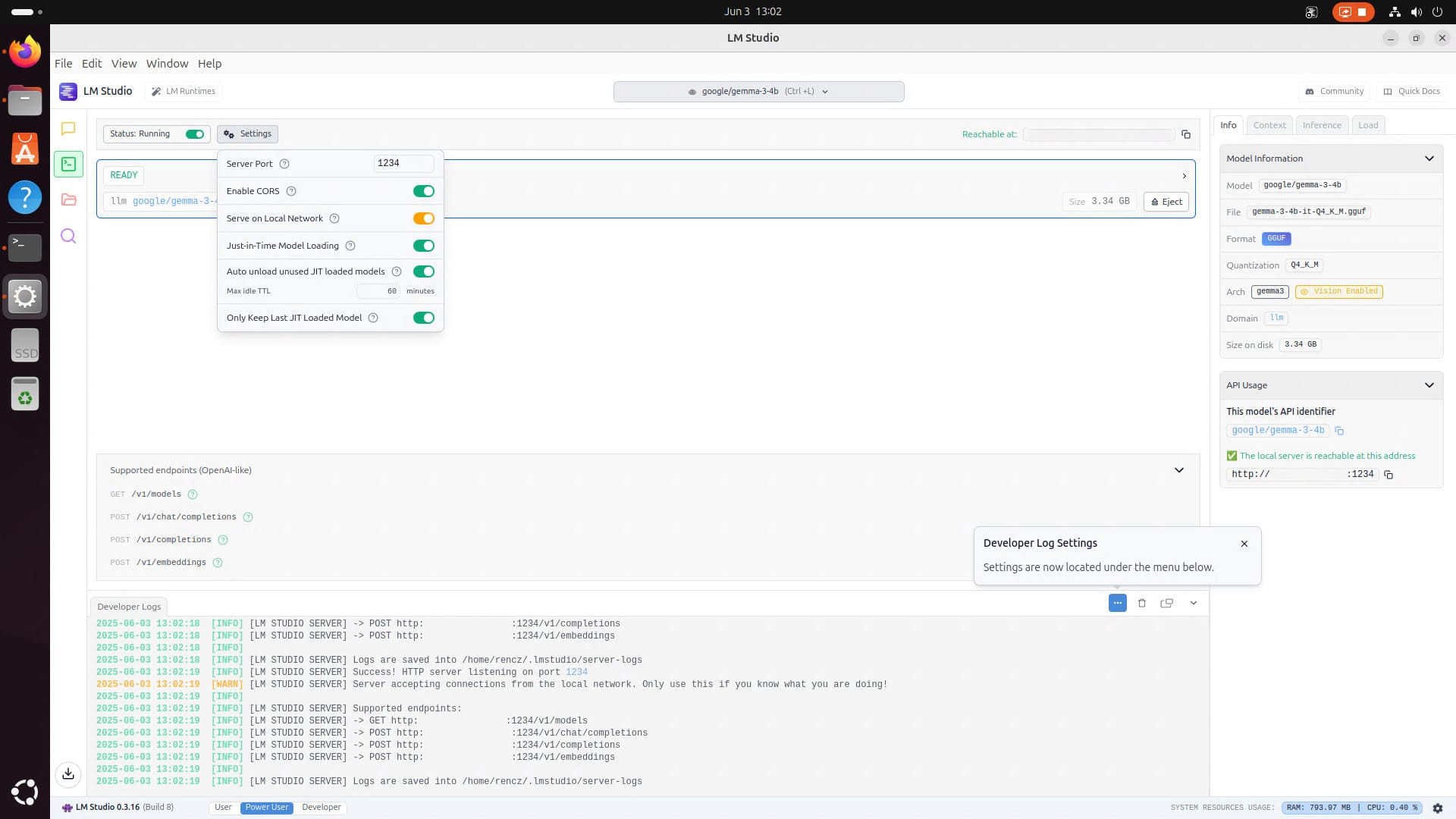
Task: Click RAM and CPU usage indicator
Action: 1351,808
